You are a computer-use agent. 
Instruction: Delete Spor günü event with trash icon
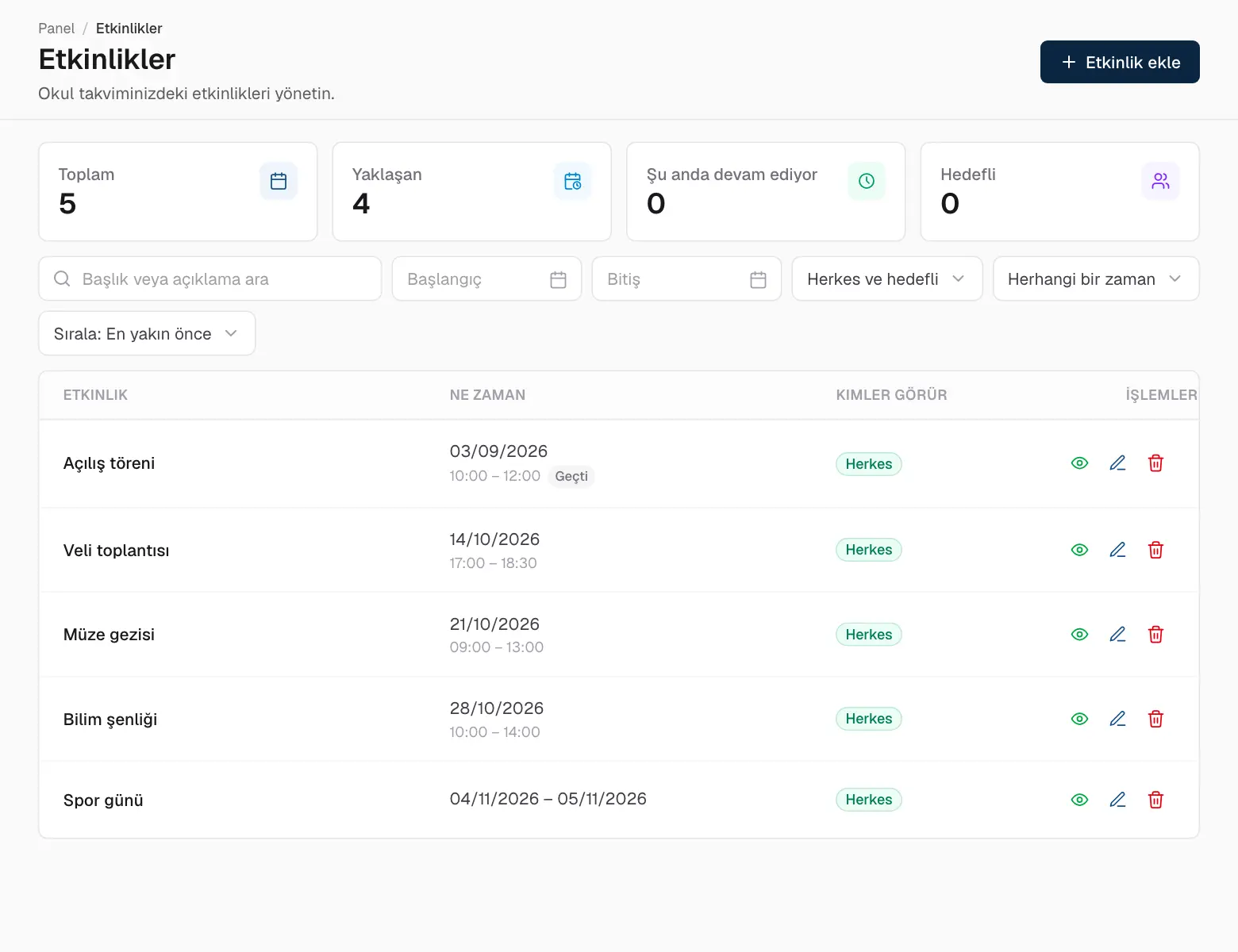pos(1155,800)
